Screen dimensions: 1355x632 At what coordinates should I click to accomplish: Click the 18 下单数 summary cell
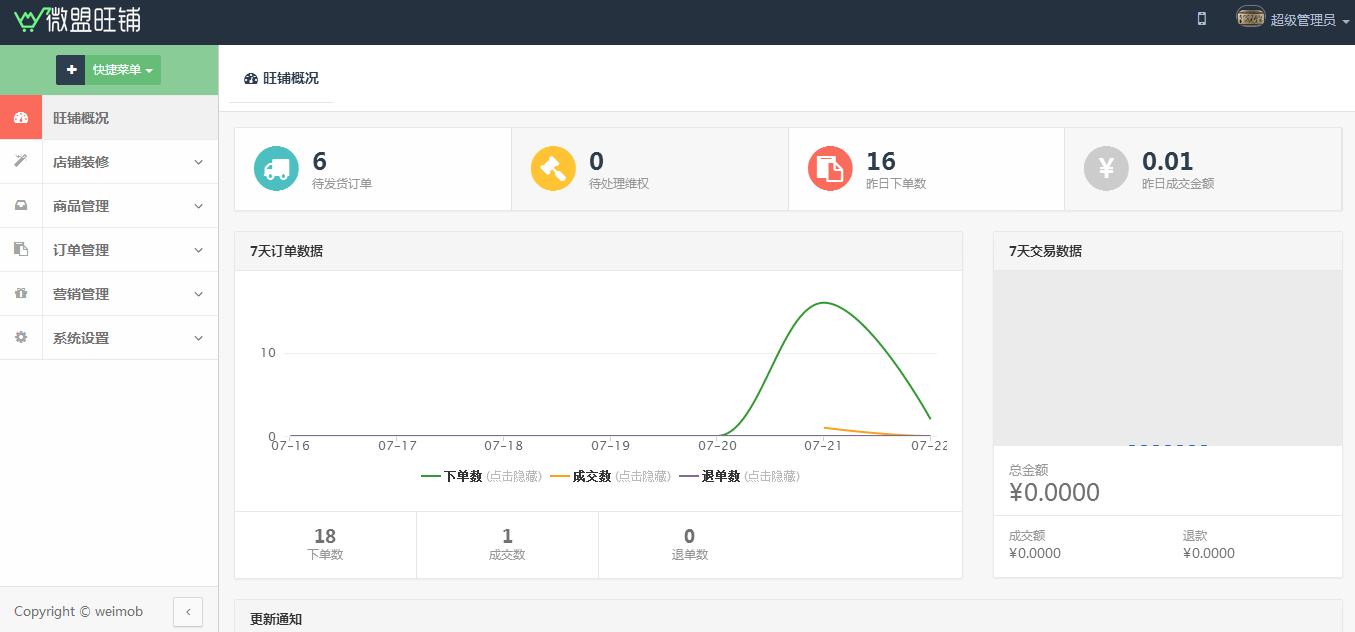click(x=325, y=544)
